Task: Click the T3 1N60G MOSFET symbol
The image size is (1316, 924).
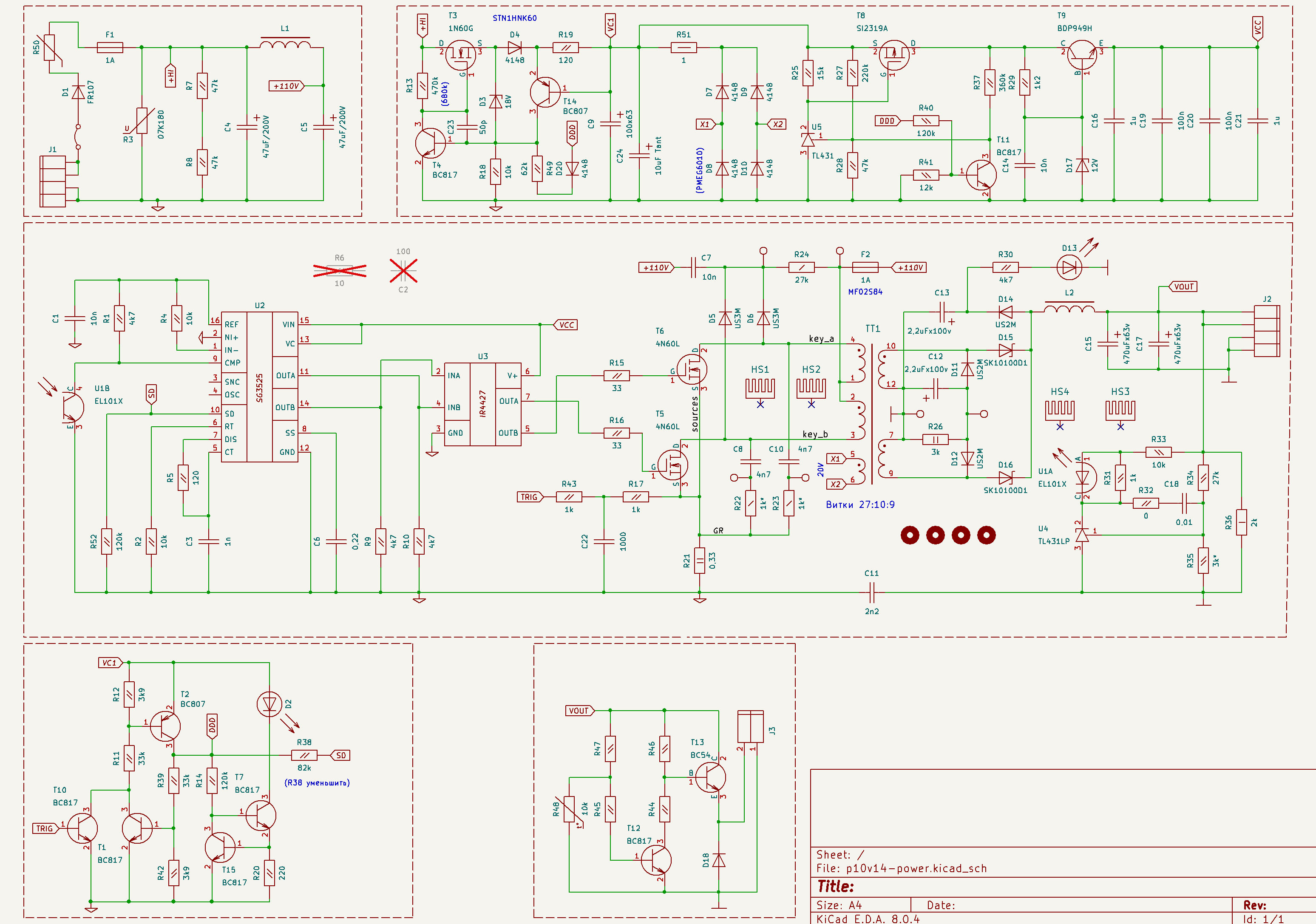Action: (460, 54)
